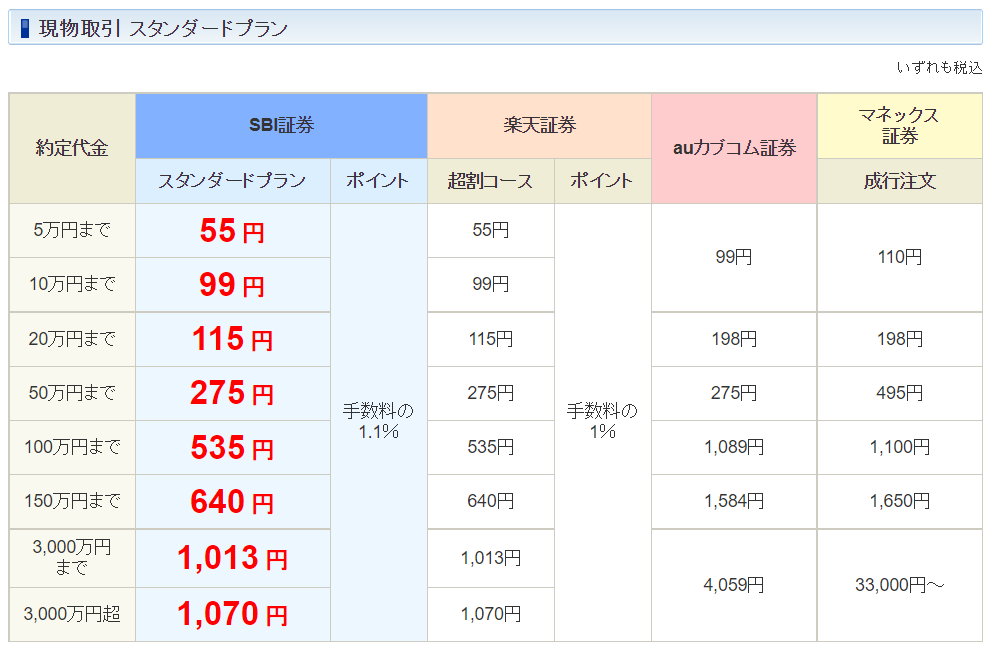The image size is (1004, 647).
Task: Click マネックス 198円 fee cell
Action: click(900, 339)
